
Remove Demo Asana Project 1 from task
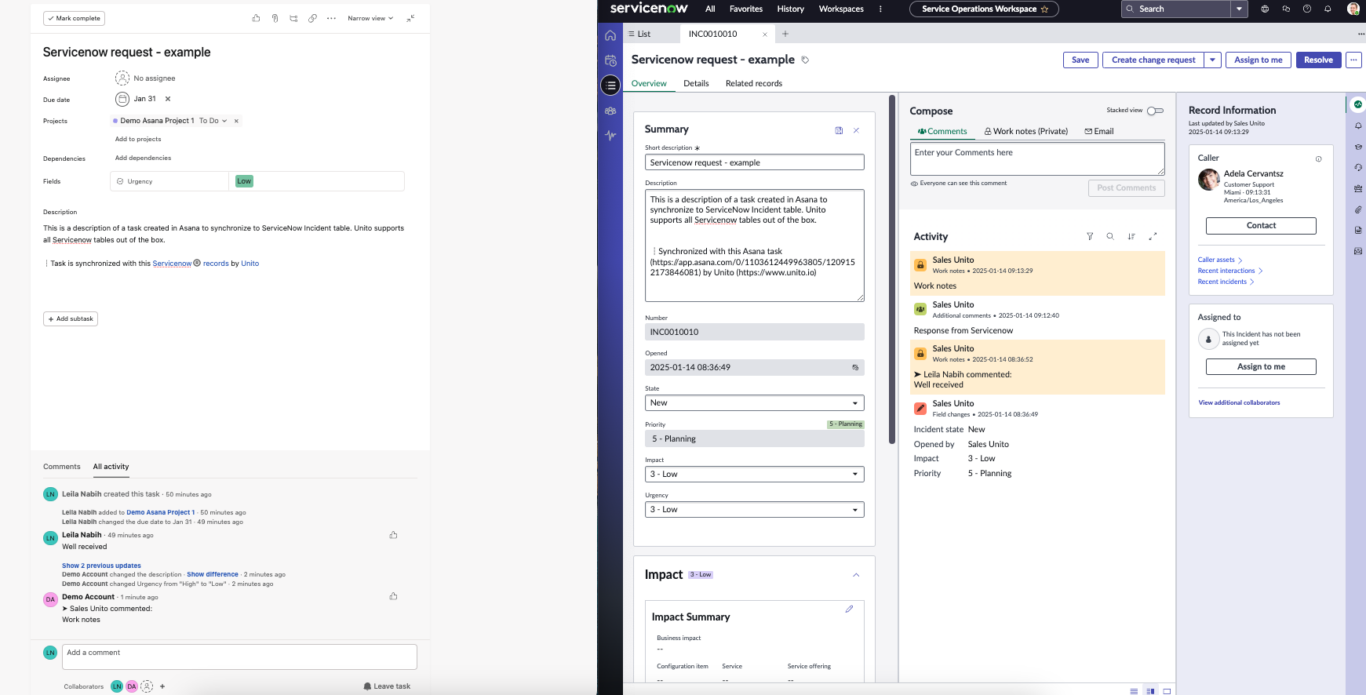[236, 121]
